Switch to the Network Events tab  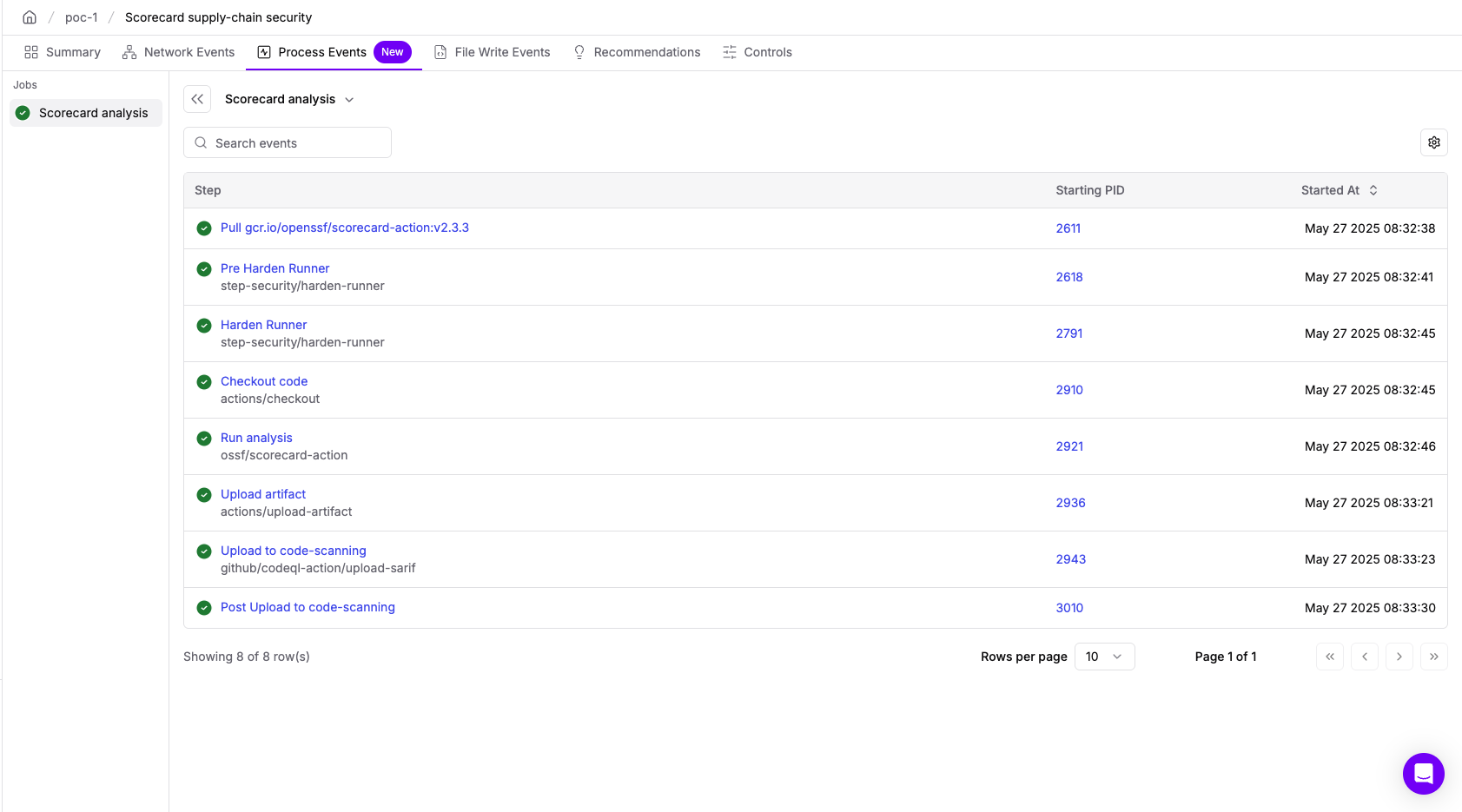click(x=178, y=52)
